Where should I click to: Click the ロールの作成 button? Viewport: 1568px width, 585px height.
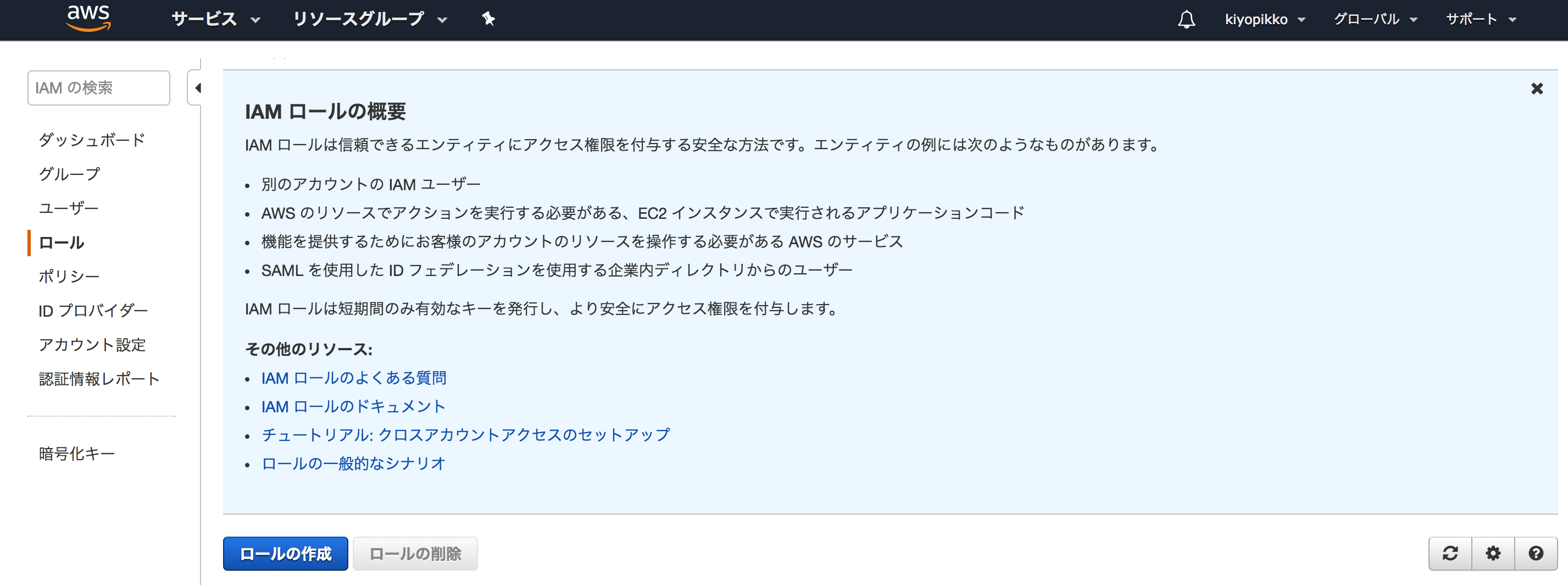(x=285, y=553)
